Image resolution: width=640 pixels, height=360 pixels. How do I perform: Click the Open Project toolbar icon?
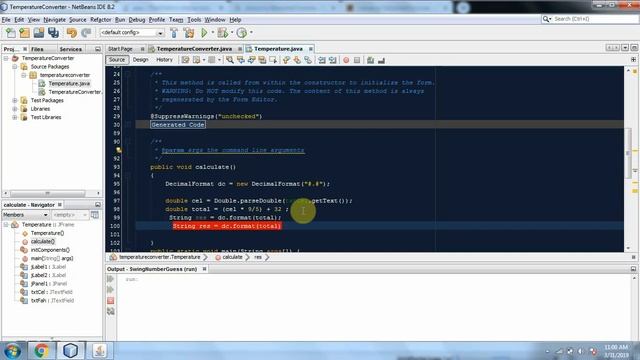click(x=39, y=33)
